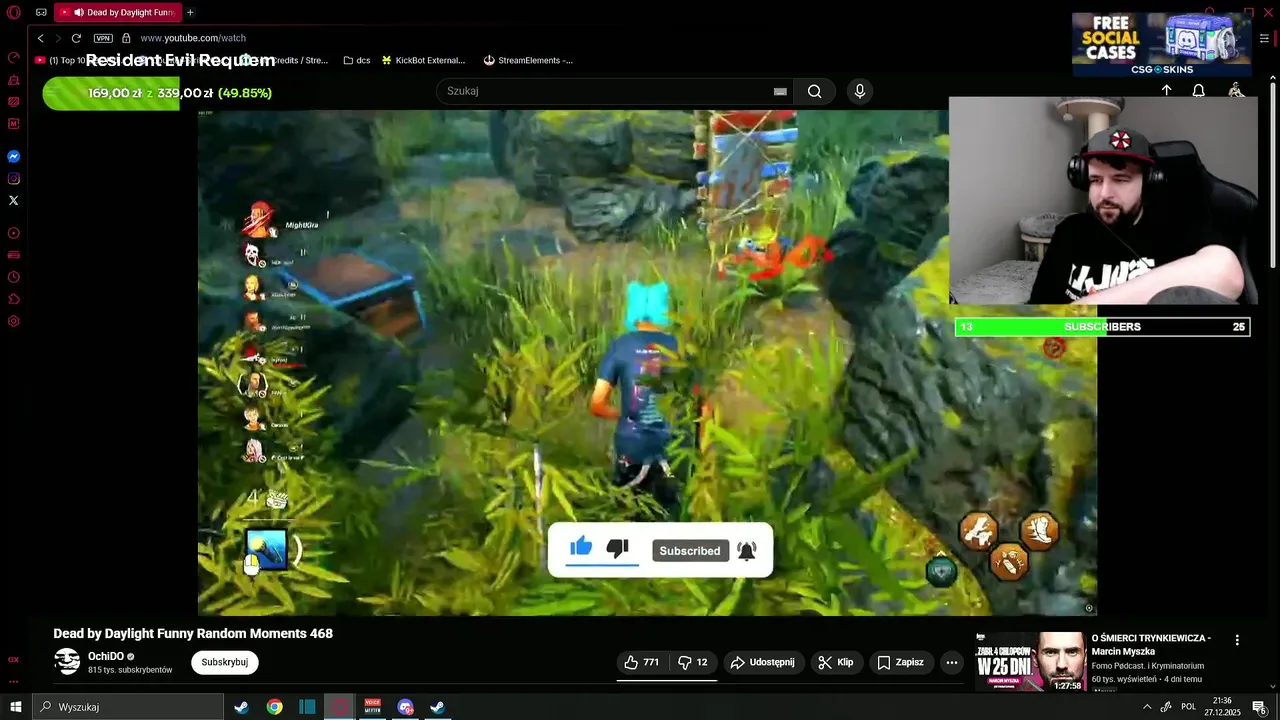The height and width of the screenshot is (720, 1280).
Task: Open options for the Marcin Myszka video
Action: (x=1237, y=640)
